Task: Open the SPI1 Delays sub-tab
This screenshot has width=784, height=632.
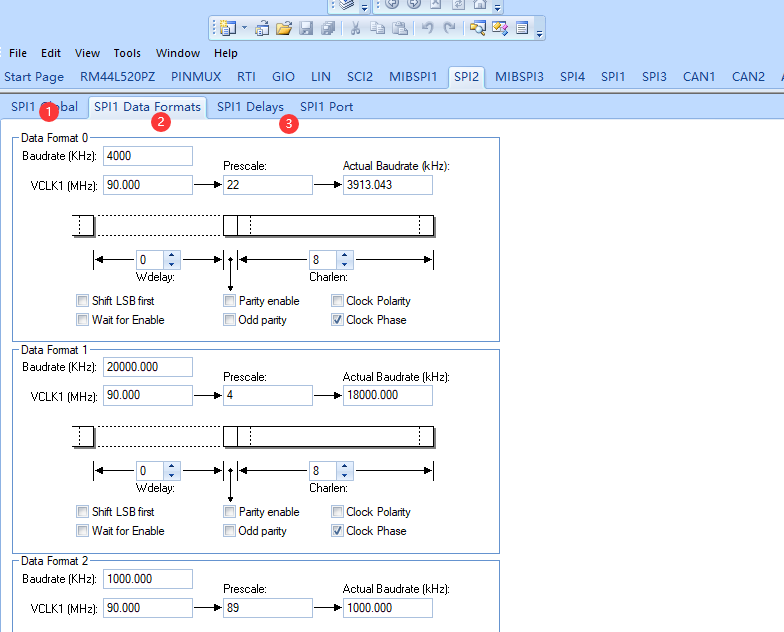Action: coord(250,107)
